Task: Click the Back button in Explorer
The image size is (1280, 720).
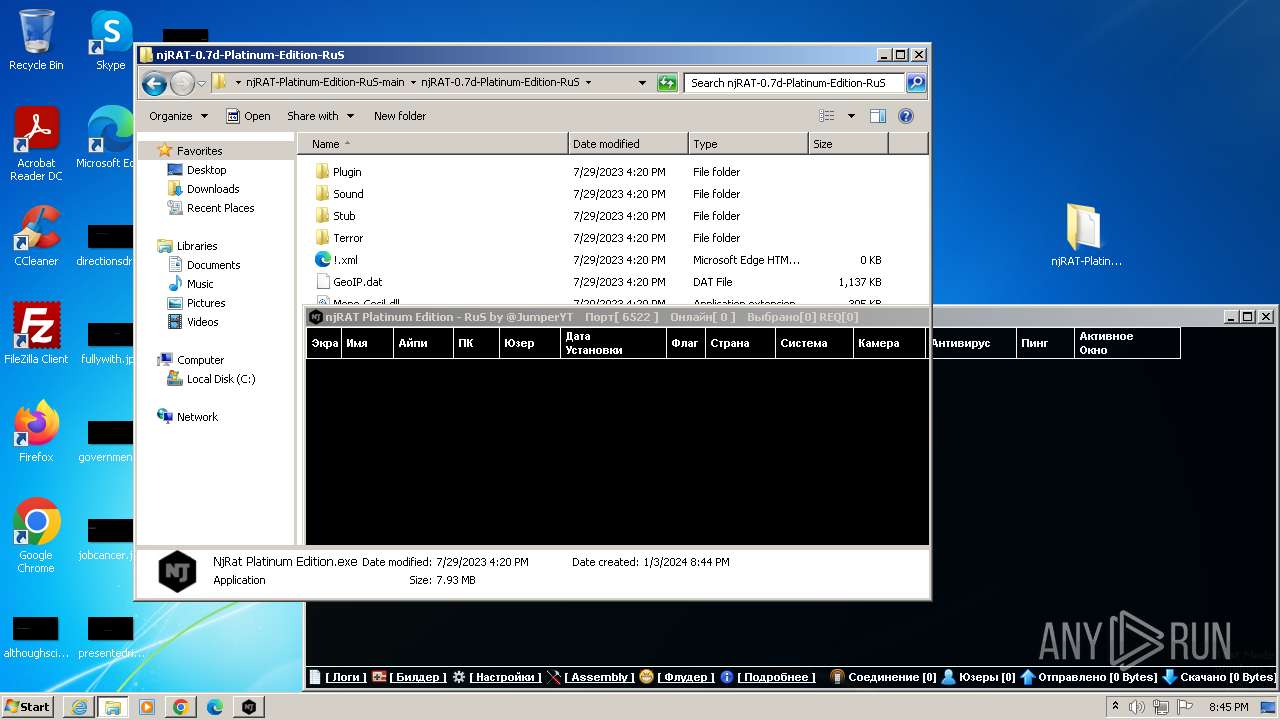Action: point(154,83)
